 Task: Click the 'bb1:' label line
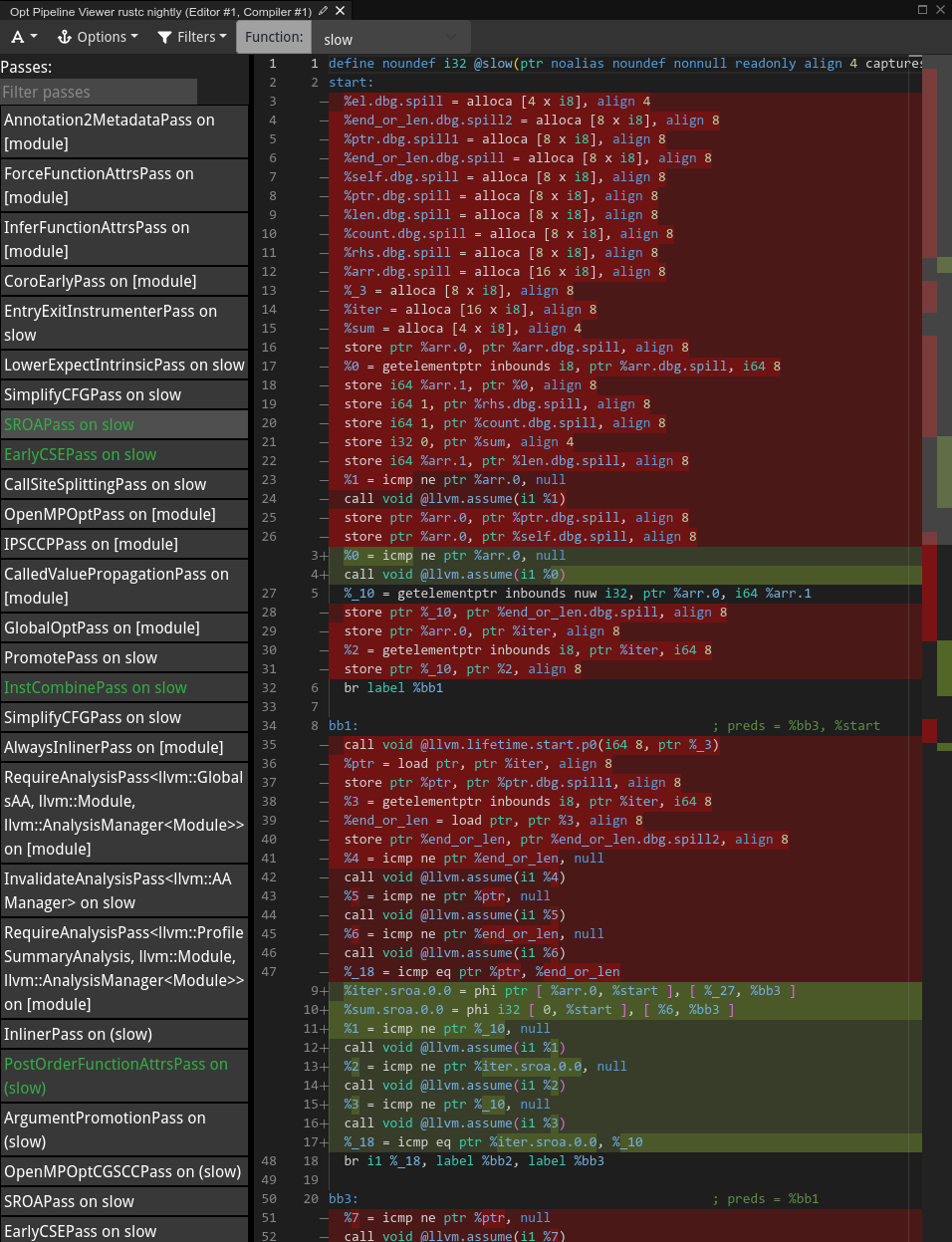(344, 726)
